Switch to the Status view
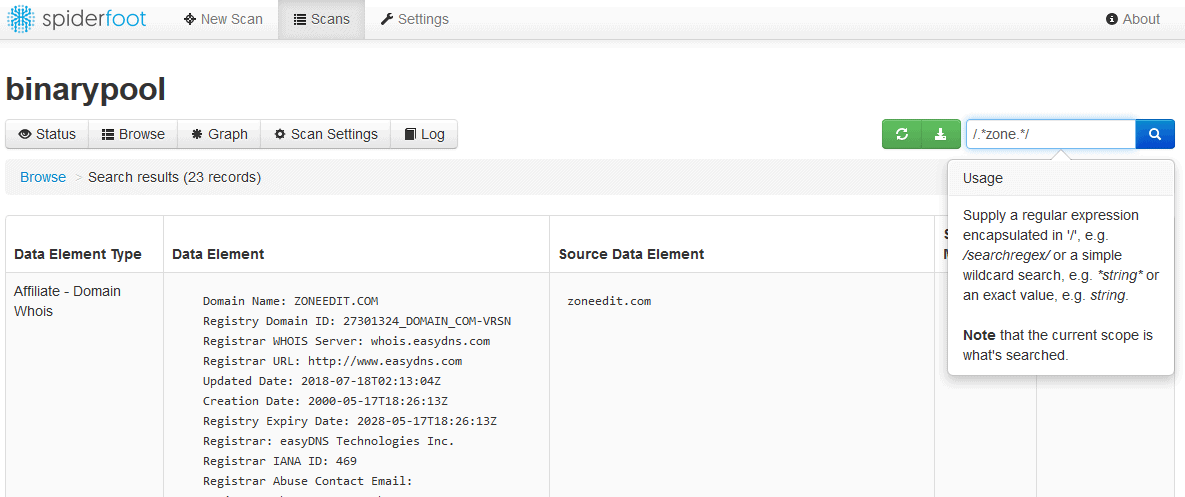 [47, 134]
